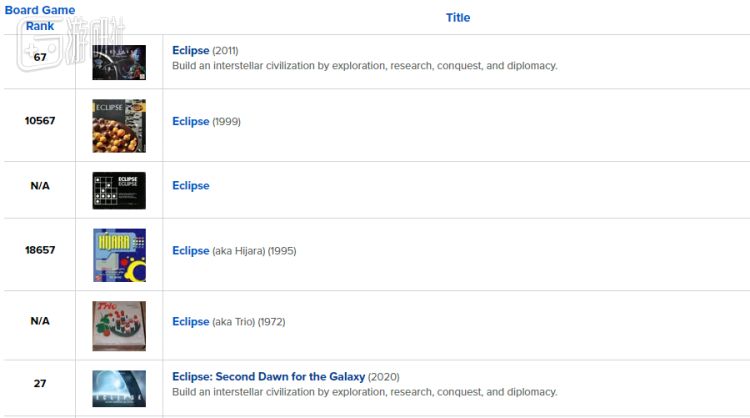
Task: Open the Trio game box thumbnail
Action: [119, 325]
